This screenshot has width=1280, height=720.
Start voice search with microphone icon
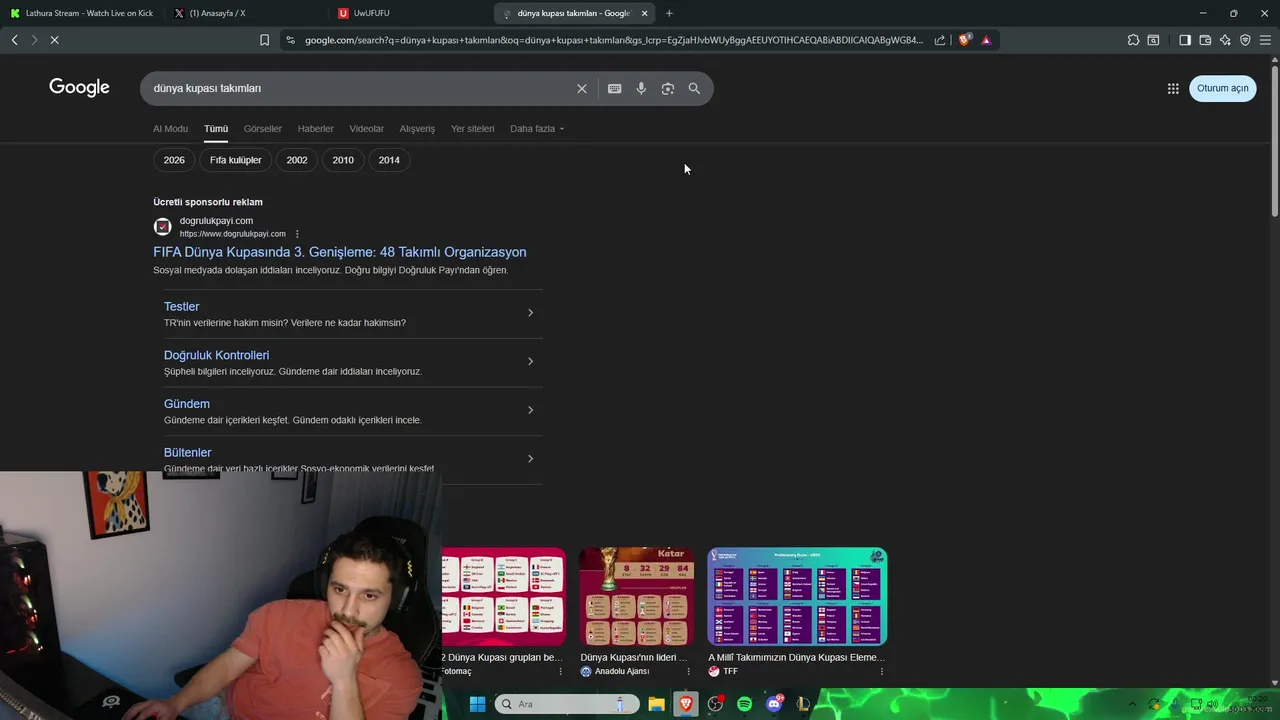click(x=641, y=88)
